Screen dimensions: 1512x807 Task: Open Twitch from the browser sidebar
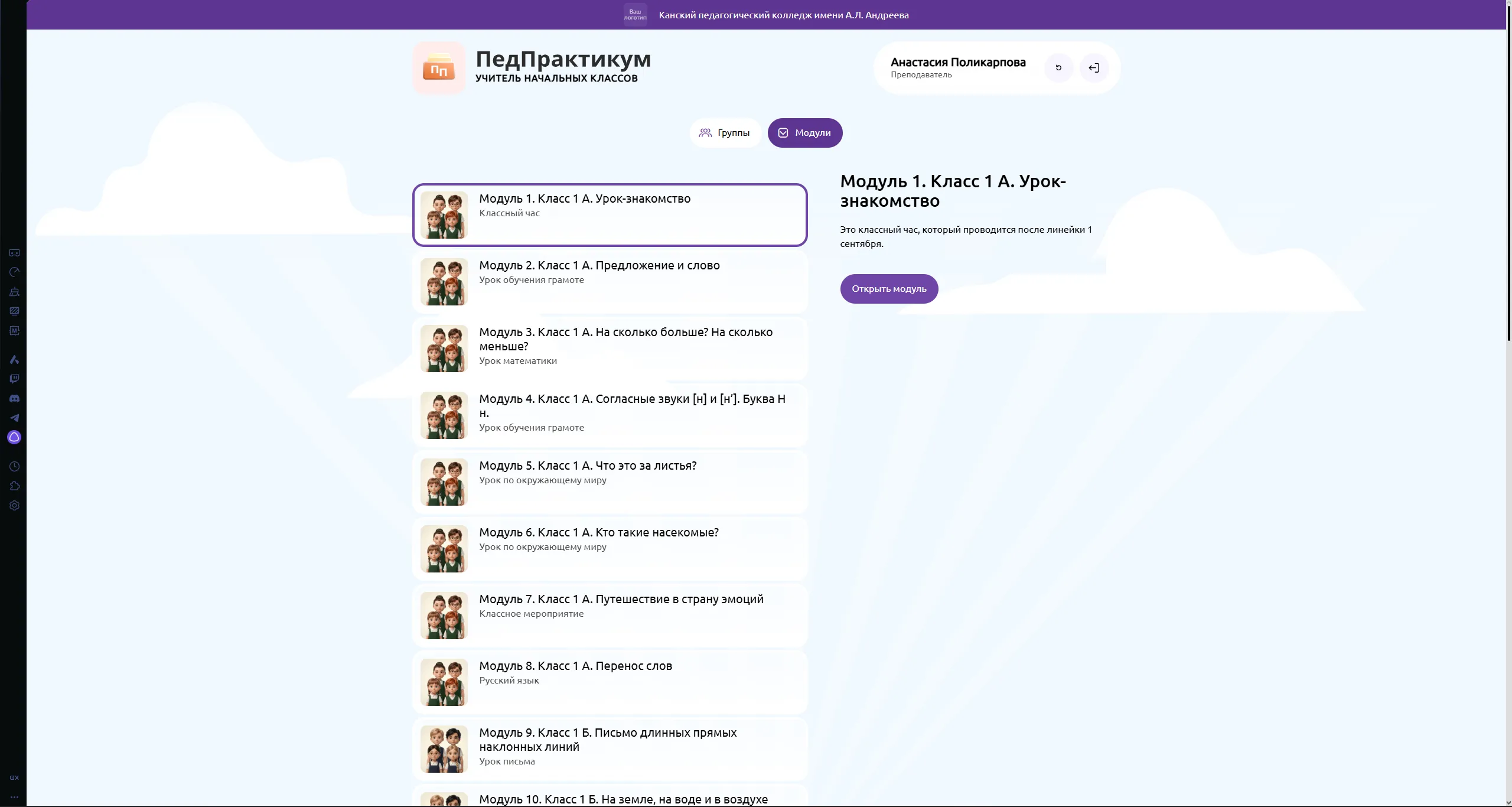click(x=14, y=379)
